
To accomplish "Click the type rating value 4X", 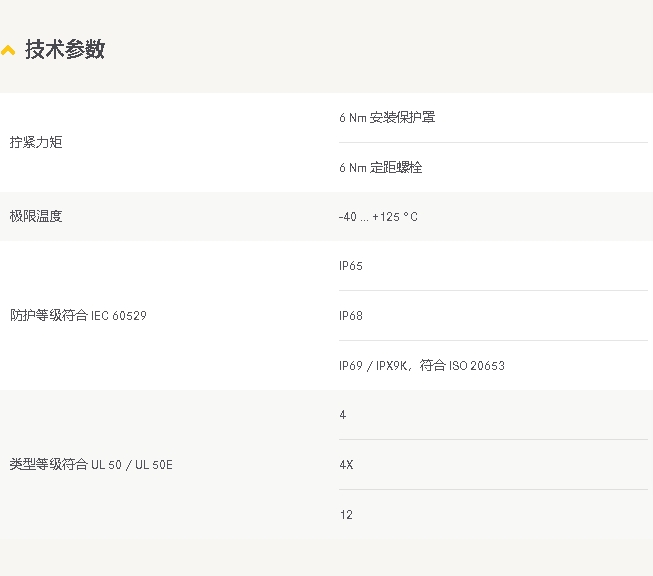I will 346,465.
